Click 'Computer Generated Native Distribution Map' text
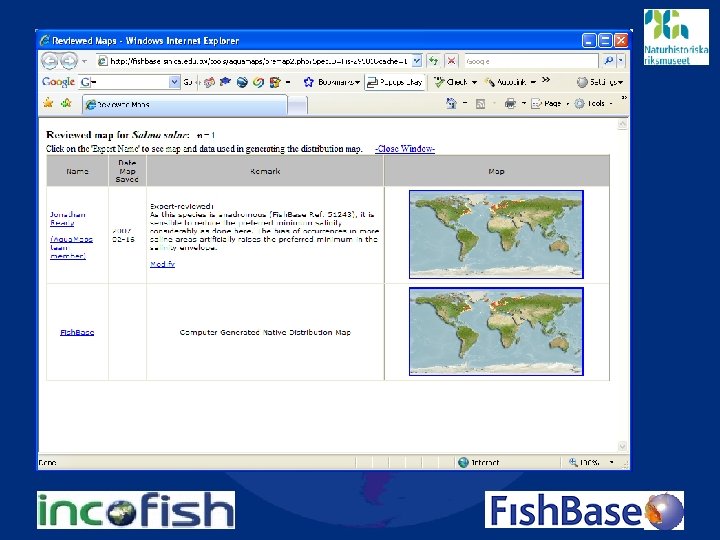This screenshot has width=720, height=540. 265,332
